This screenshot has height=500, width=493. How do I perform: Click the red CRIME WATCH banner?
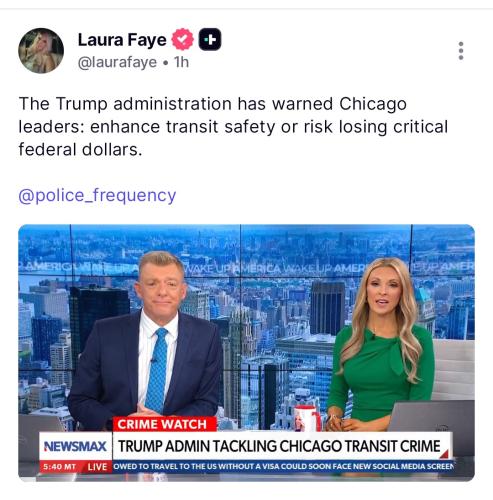point(162,424)
